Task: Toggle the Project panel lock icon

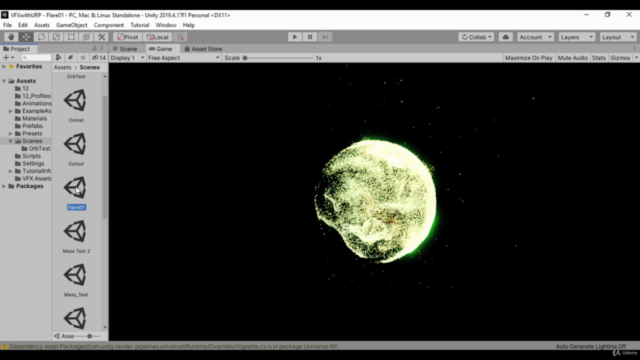Action: [94, 49]
